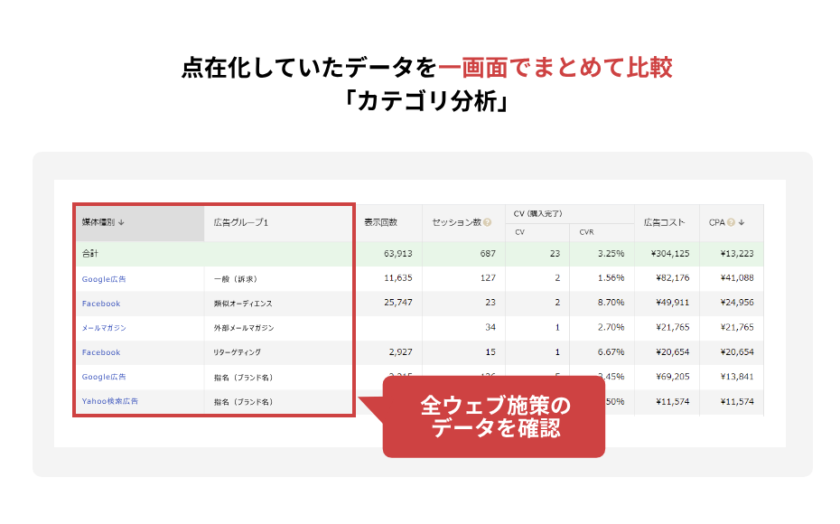
Task: Sort by the 表示回数 column header
Action: coord(381,222)
